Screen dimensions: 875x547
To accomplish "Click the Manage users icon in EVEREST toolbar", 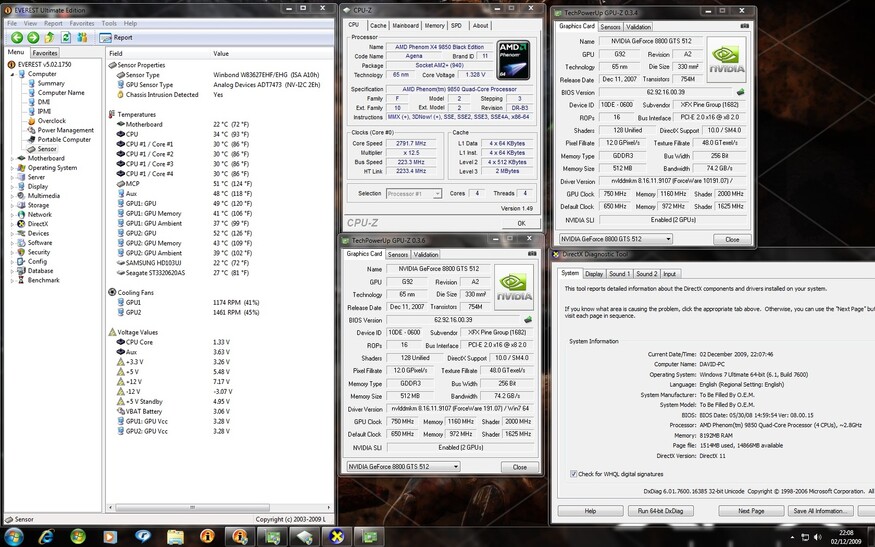I will [x=82, y=37].
